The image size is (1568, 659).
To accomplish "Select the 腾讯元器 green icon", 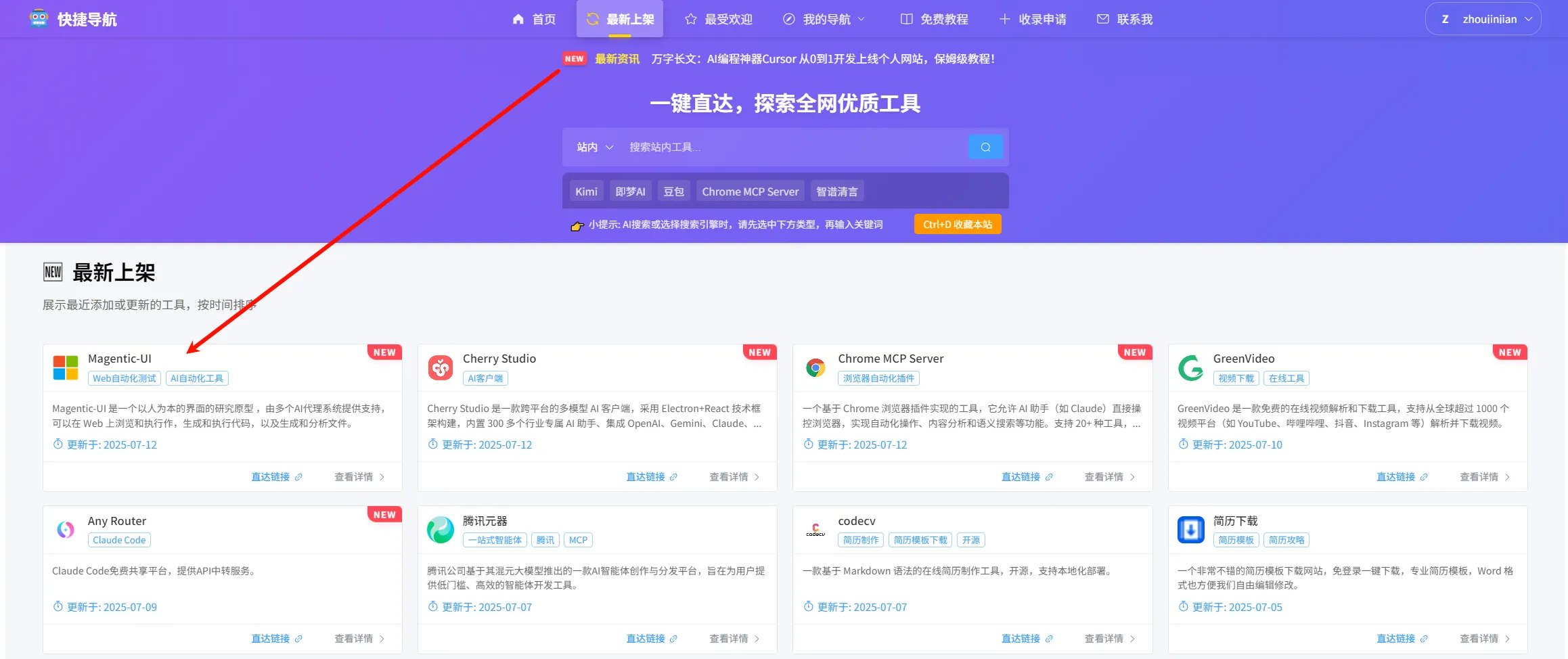I will 441,530.
